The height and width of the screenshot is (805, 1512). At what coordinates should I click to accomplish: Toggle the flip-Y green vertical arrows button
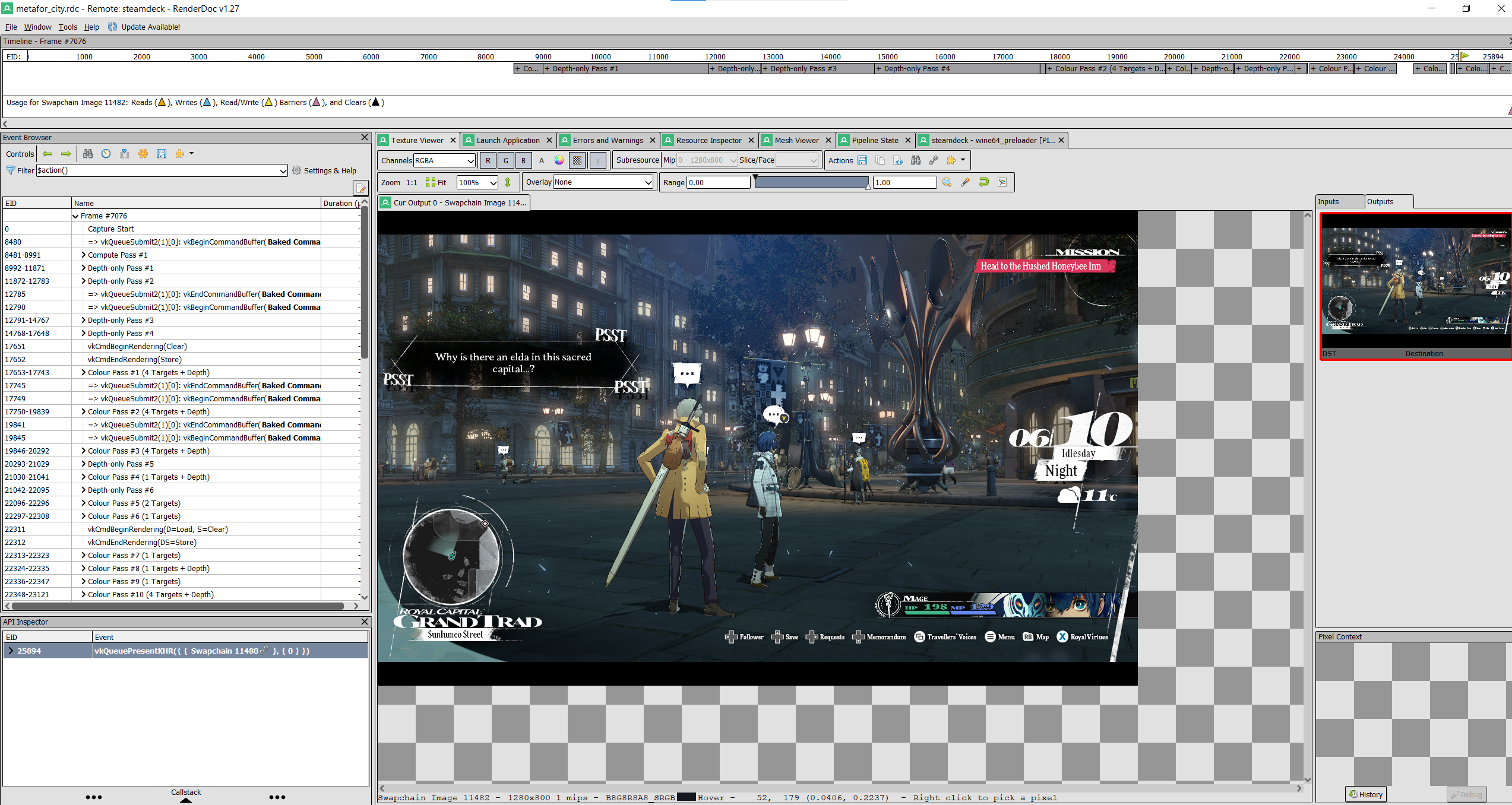point(508,183)
